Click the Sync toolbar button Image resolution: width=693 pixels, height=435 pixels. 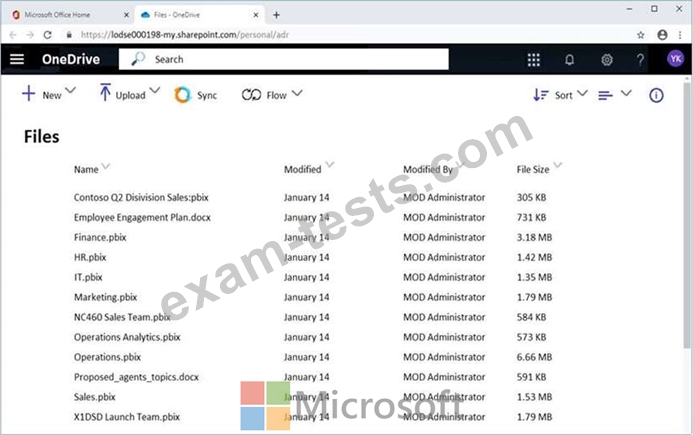click(196, 95)
